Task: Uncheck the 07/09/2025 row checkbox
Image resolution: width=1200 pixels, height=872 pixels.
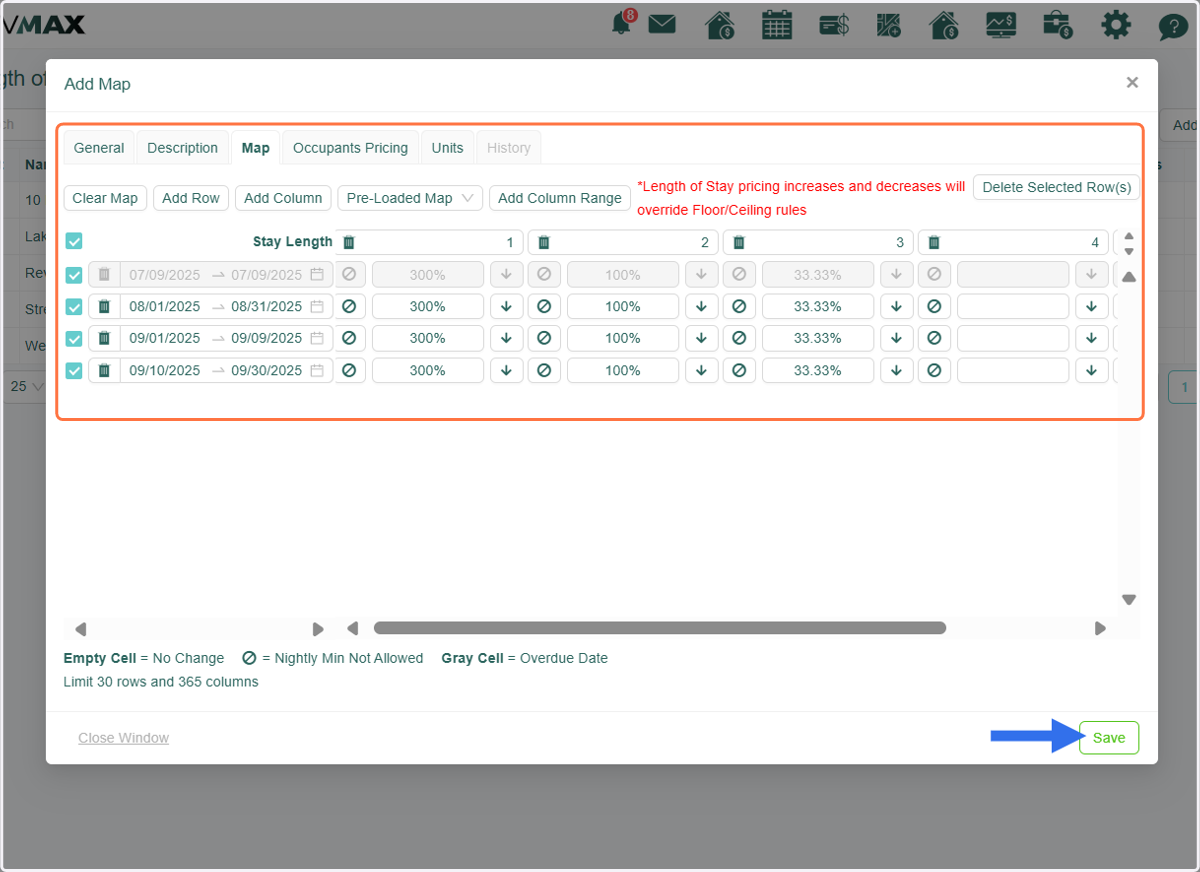Action: tap(74, 275)
